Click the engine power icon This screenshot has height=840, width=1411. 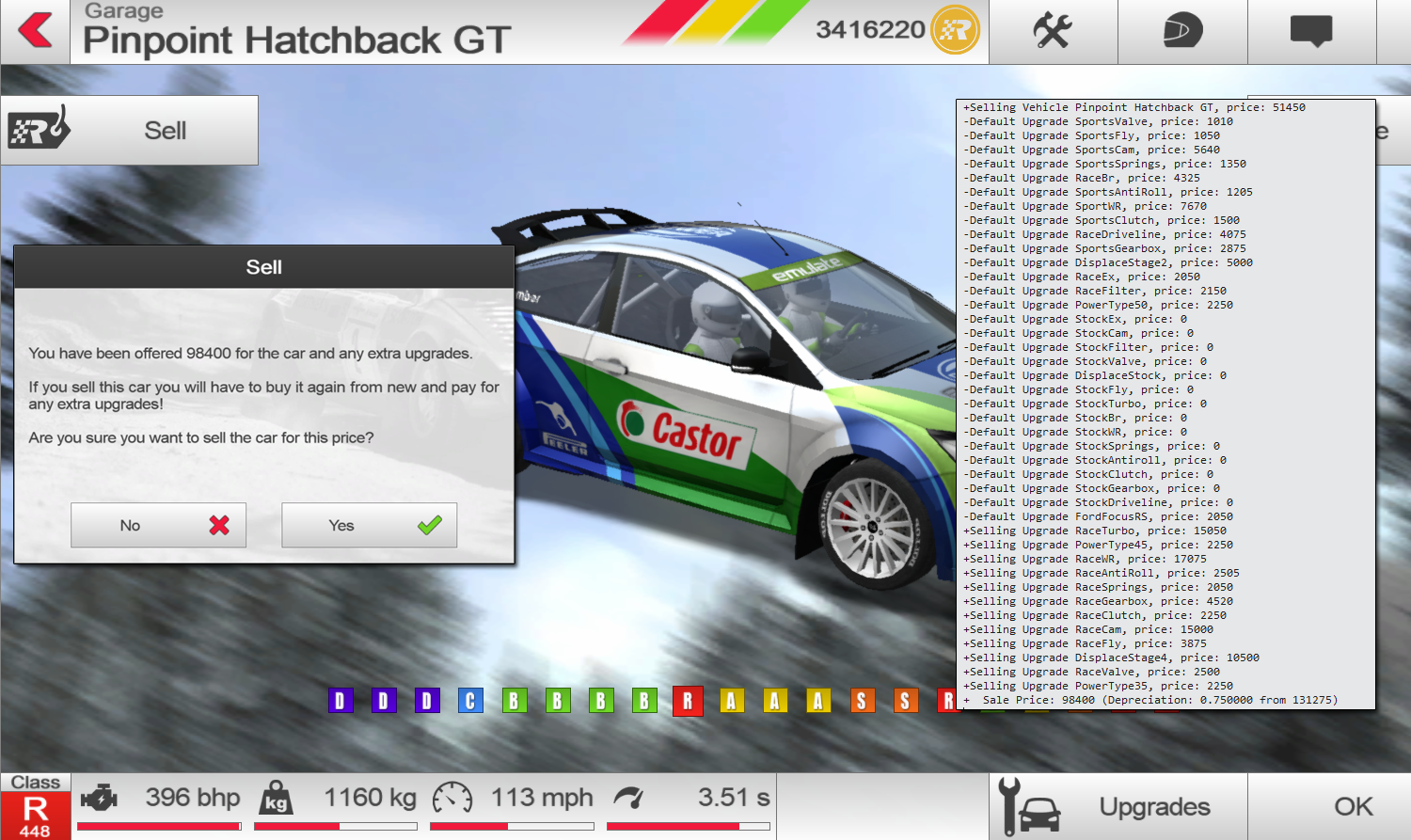pyautogui.click(x=99, y=799)
